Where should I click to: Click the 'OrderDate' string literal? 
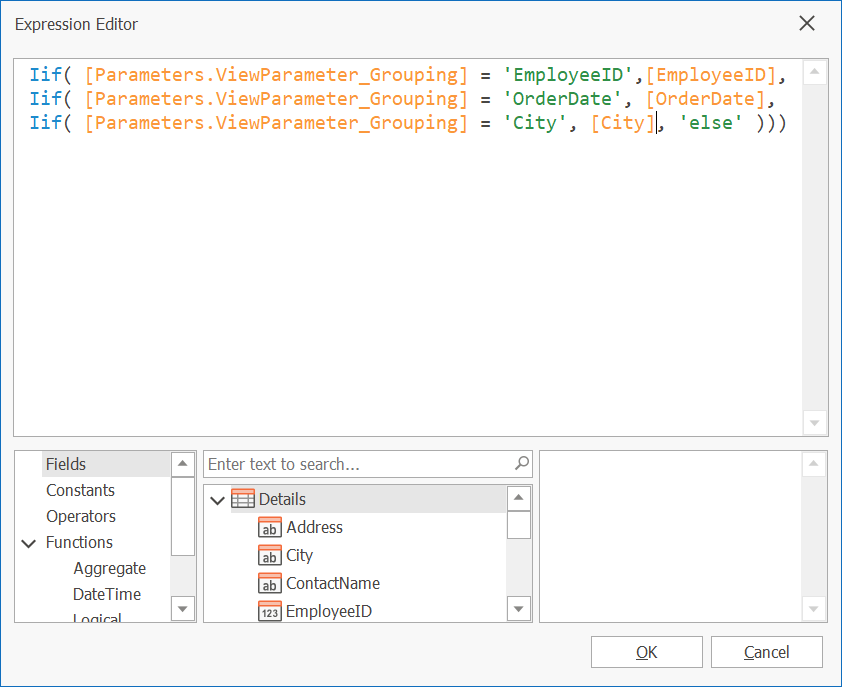(562, 99)
